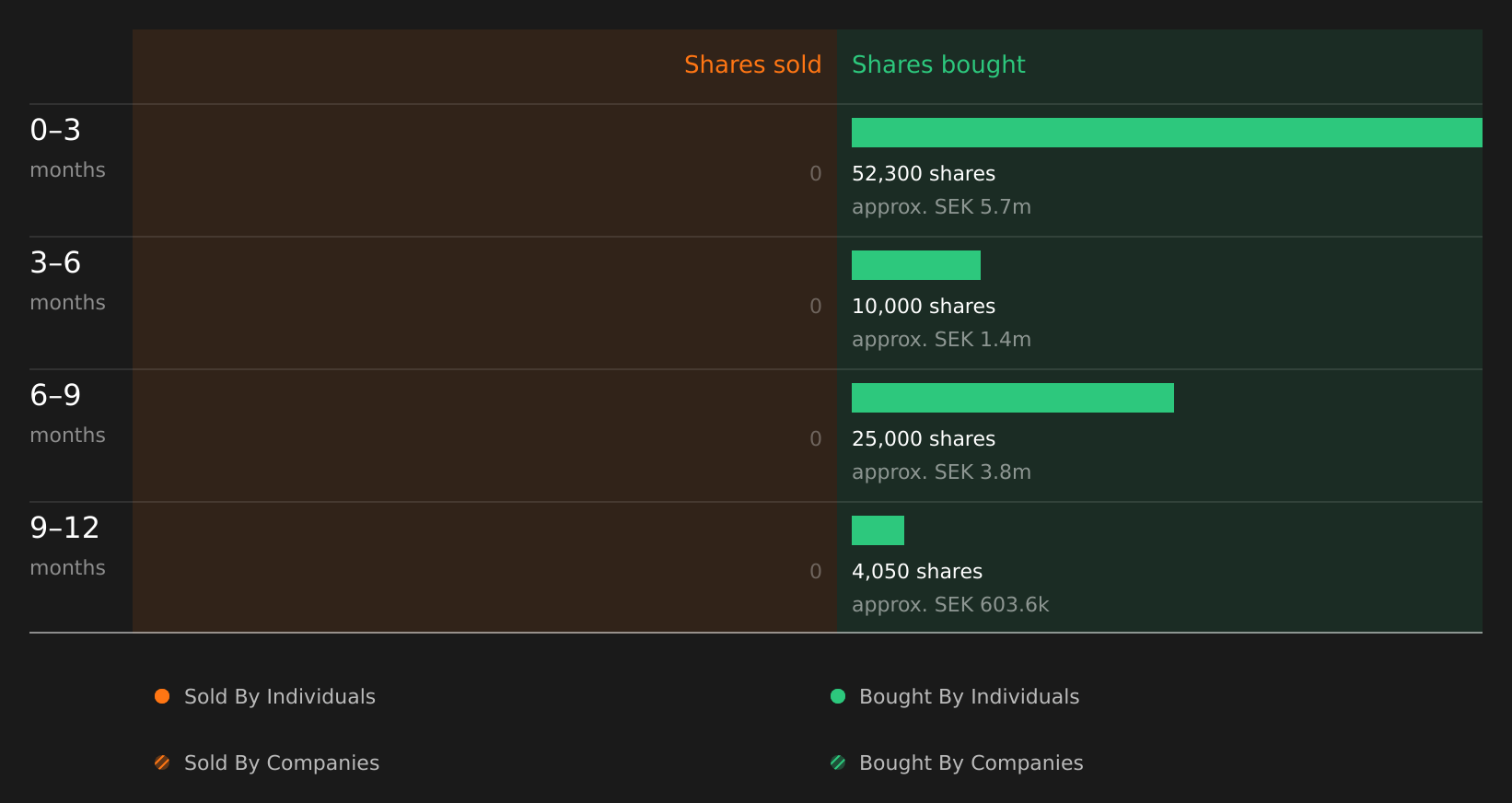1512x803 pixels.
Task: Click the 9–12 months row label
Action: click(67, 546)
